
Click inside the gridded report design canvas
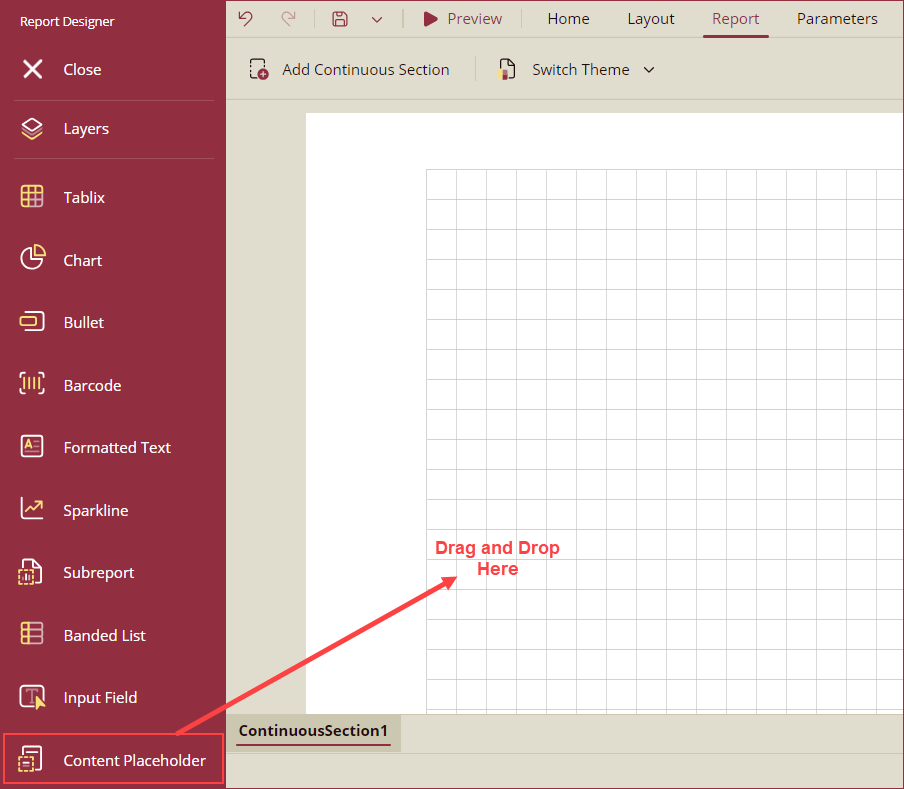665,441
